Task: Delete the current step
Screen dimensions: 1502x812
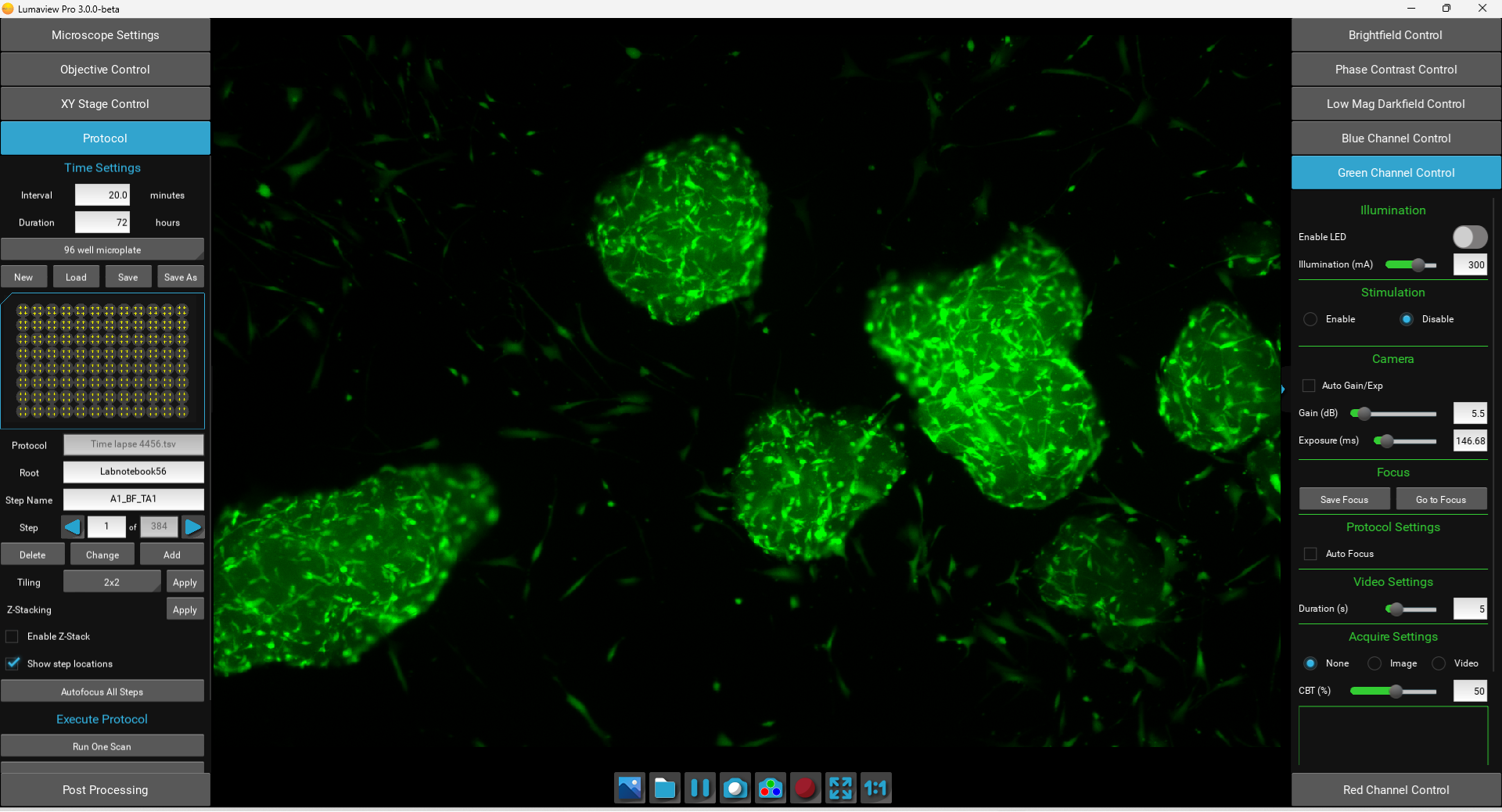Action: click(32, 555)
